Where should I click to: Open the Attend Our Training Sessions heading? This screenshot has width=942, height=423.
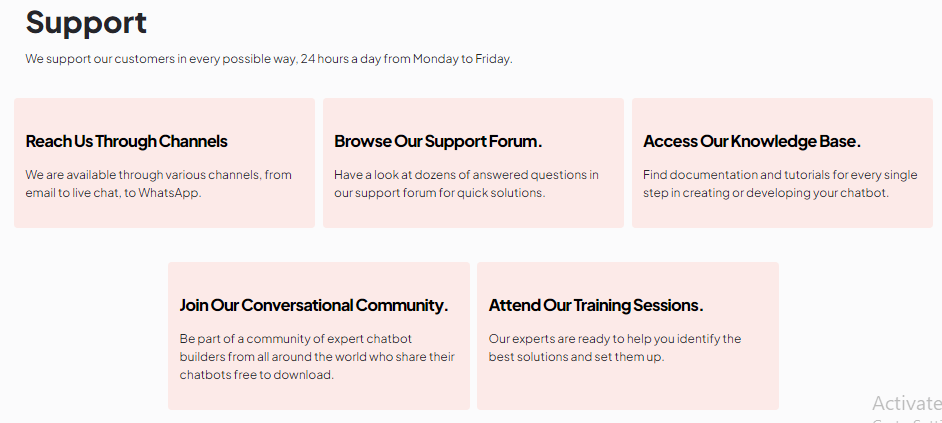[x=596, y=305]
